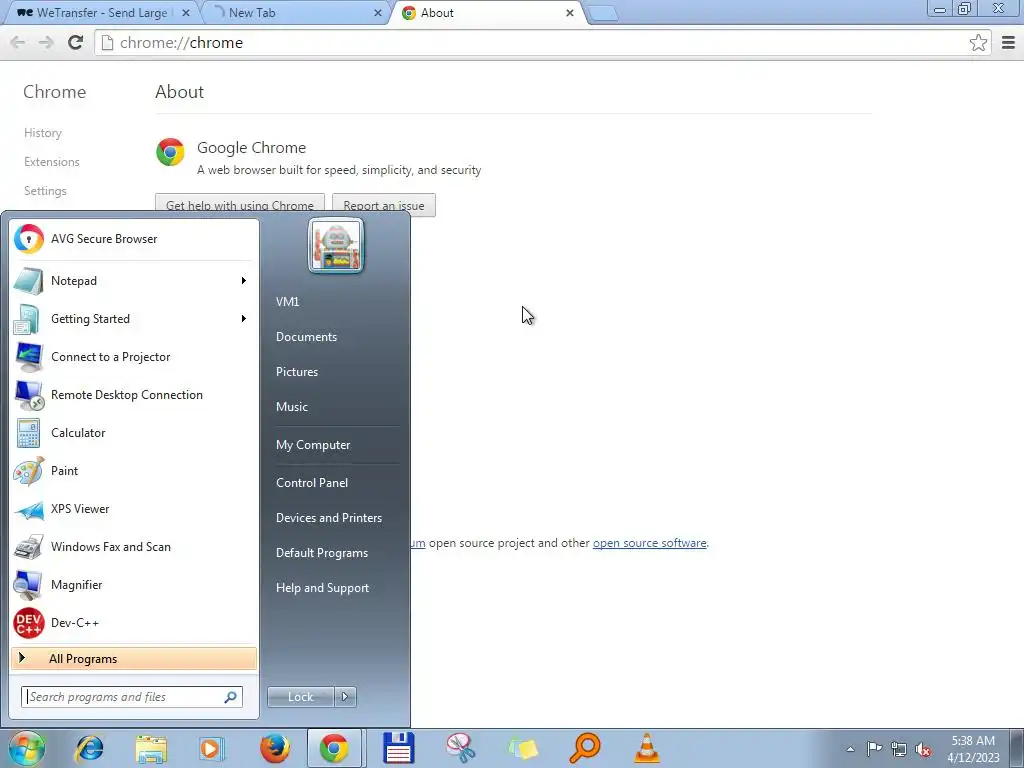The width and height of the screenshot is (1024, 768).
Task: Open XPS Viewer
Action: [x=134, y=509]
